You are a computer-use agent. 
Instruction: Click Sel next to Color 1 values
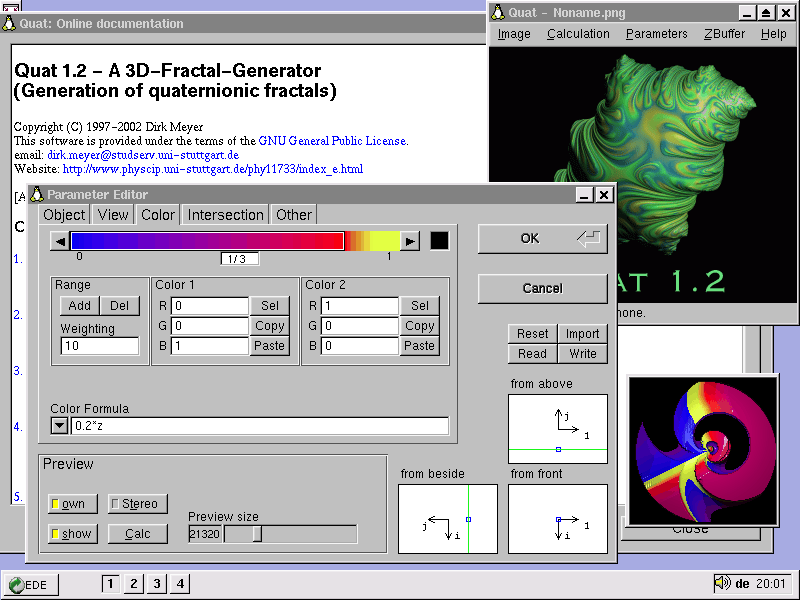tap(270, 306)
